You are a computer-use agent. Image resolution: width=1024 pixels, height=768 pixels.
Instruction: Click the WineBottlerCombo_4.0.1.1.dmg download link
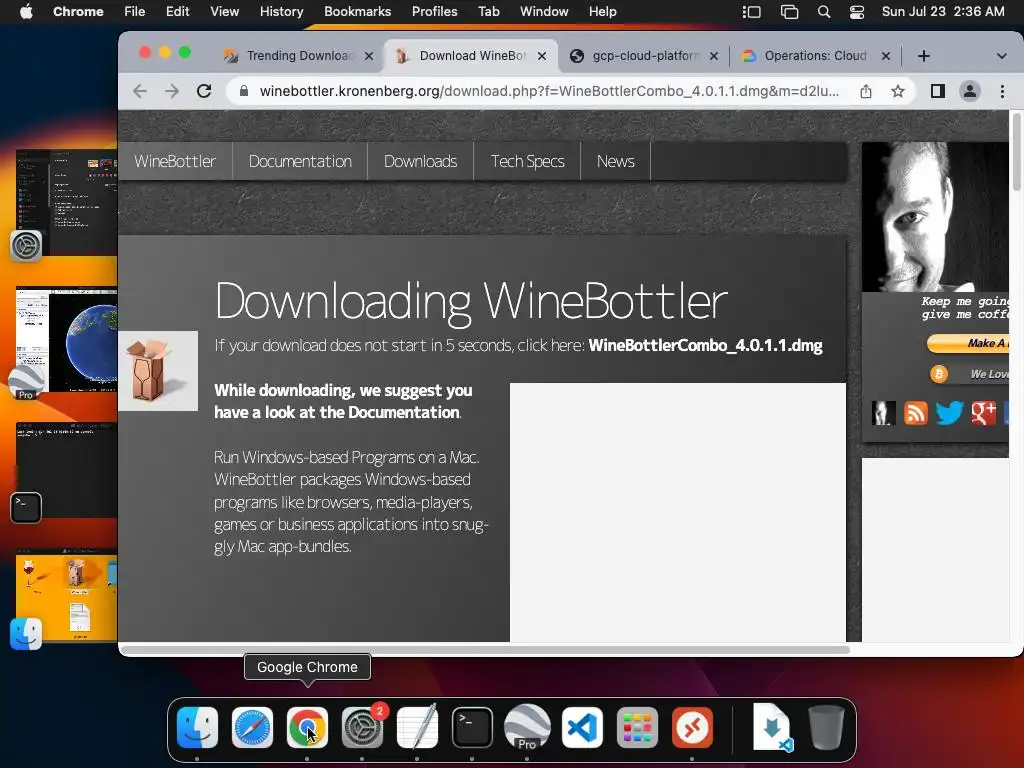(705, 345)
